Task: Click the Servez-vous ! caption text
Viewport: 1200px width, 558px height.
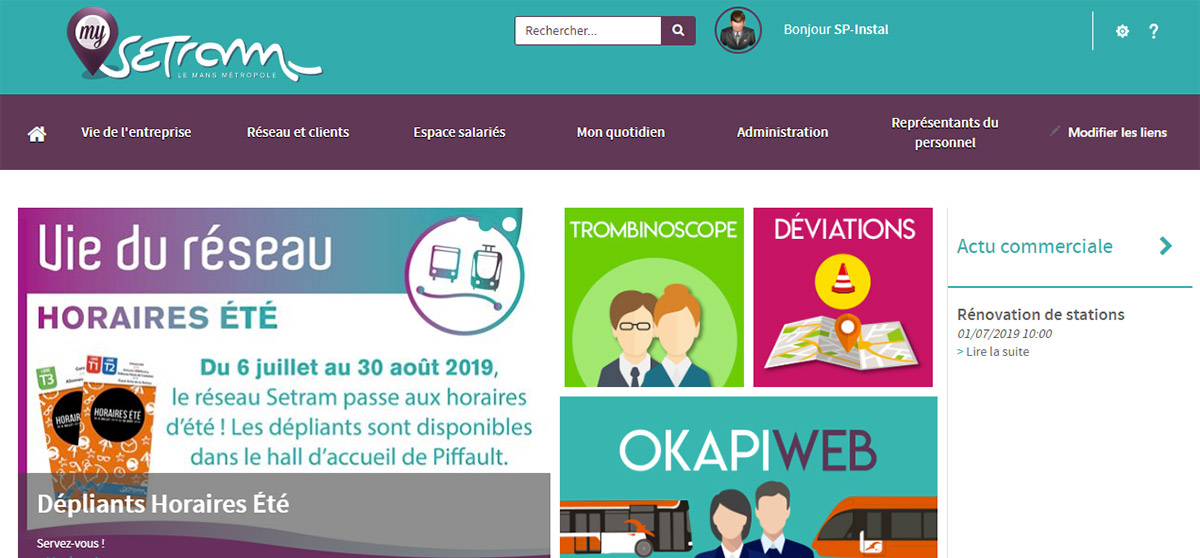Action: [70, 544]
